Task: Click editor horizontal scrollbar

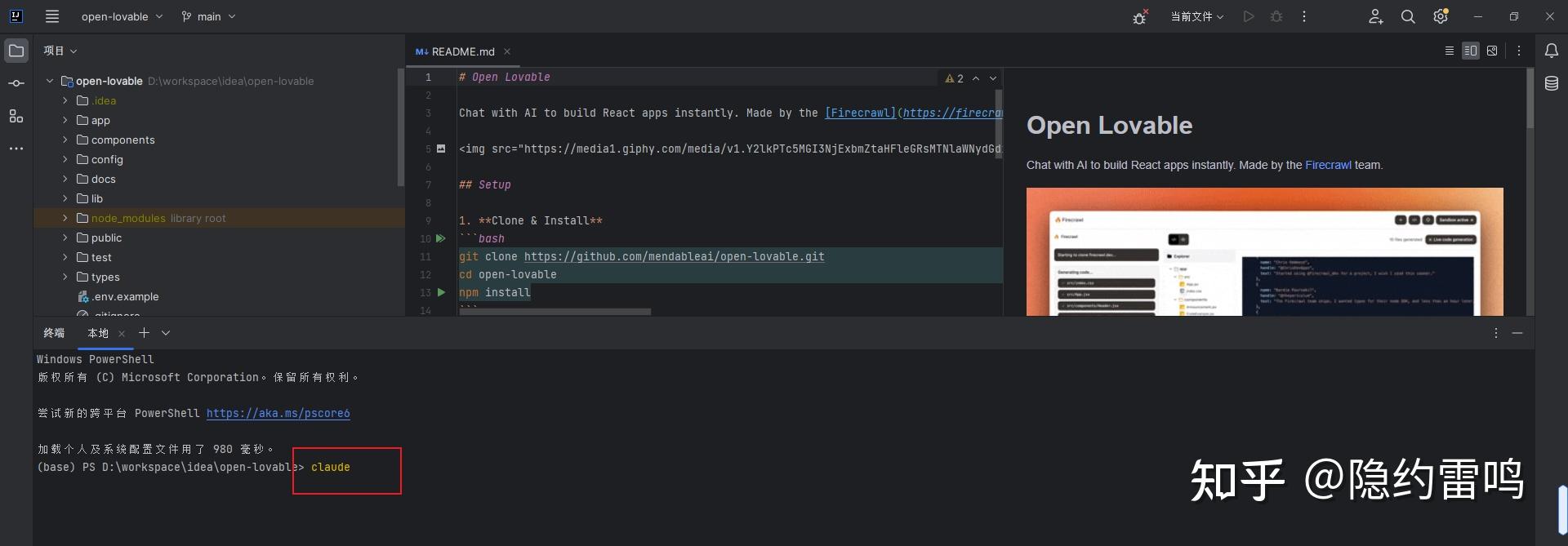Action: (x=555, y=312)
